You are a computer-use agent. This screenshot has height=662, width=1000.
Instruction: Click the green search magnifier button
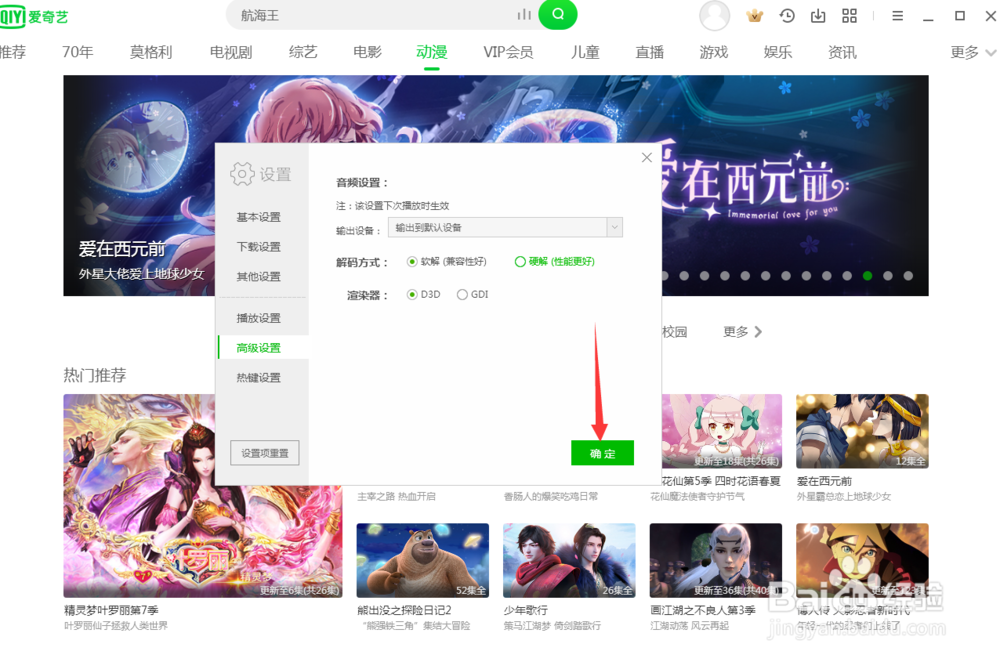[557, 15]
